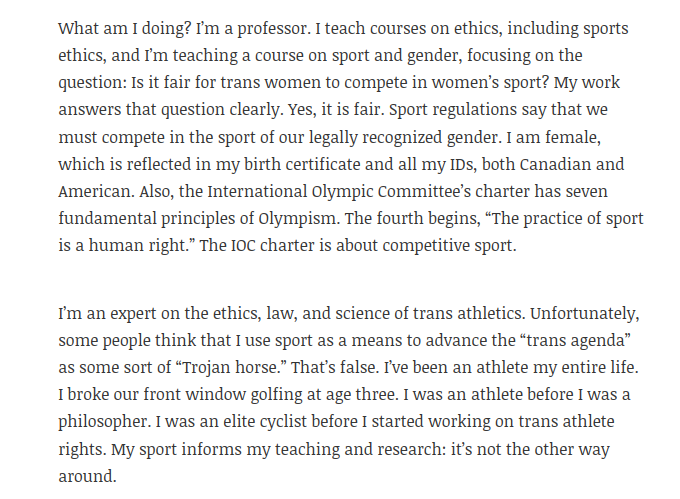The image size is (680, 499).
Task: Click the quoted phrase 'trans agenda'
Action: coord(577,341)
